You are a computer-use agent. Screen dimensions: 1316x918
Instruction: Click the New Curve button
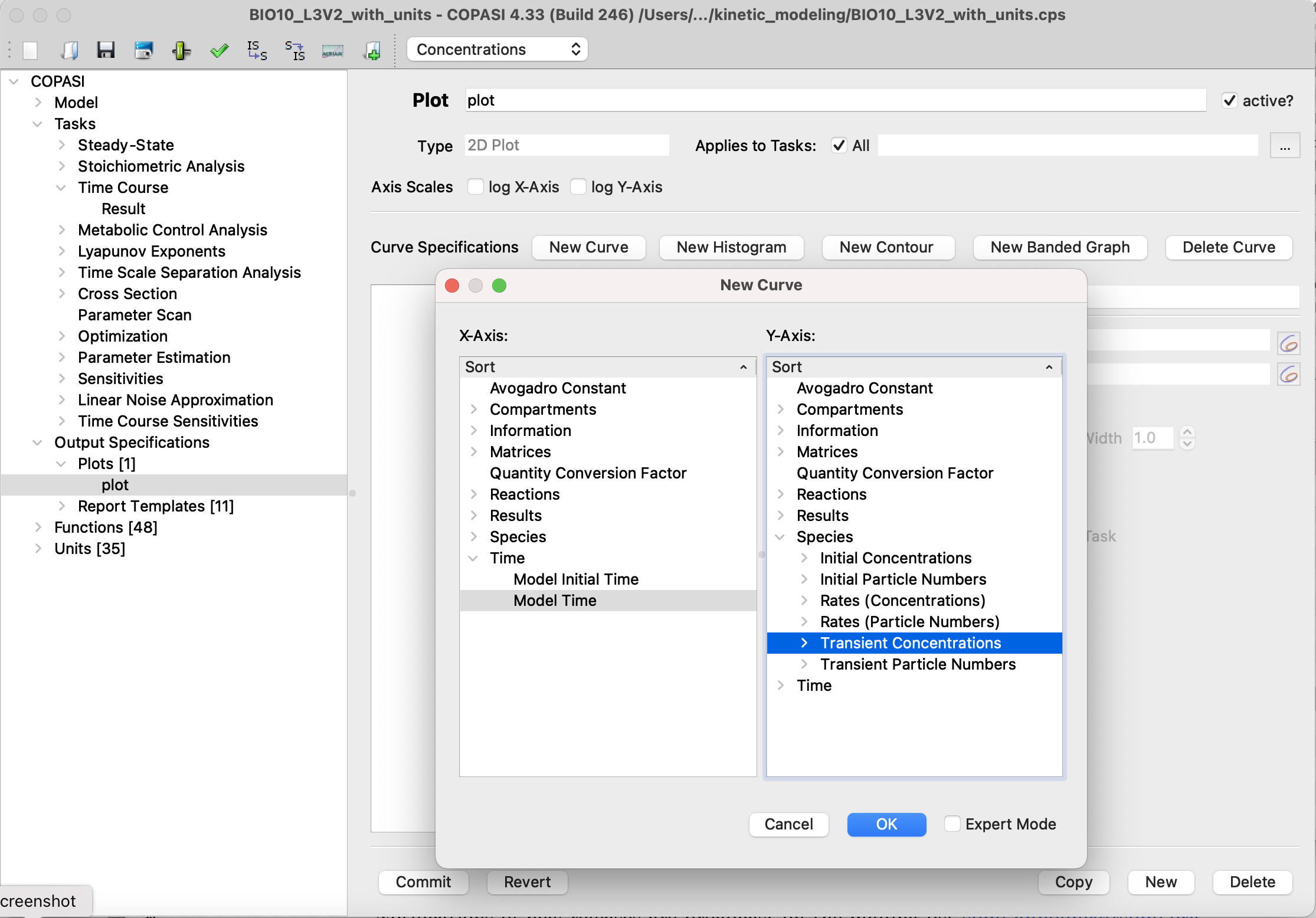click(588, 247)
